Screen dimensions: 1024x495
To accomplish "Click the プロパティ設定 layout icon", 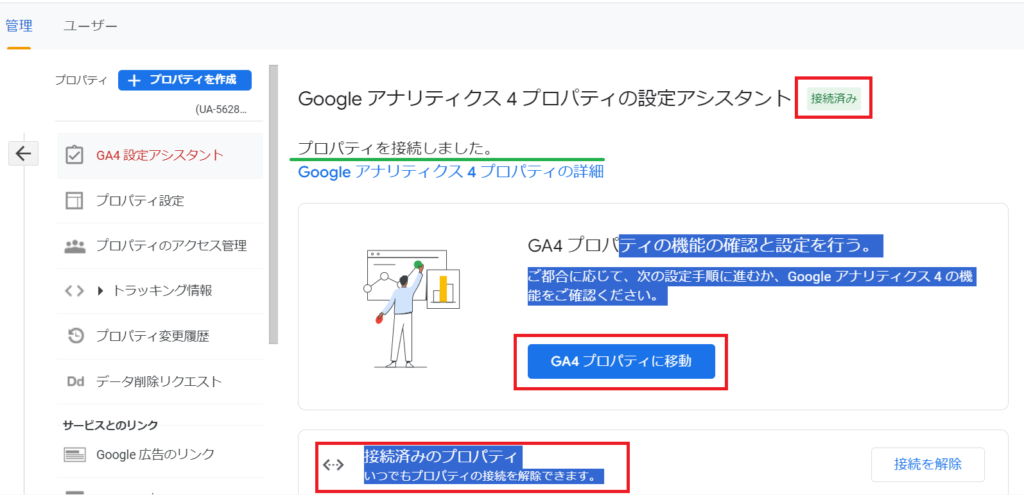I will tap(74, 200).
